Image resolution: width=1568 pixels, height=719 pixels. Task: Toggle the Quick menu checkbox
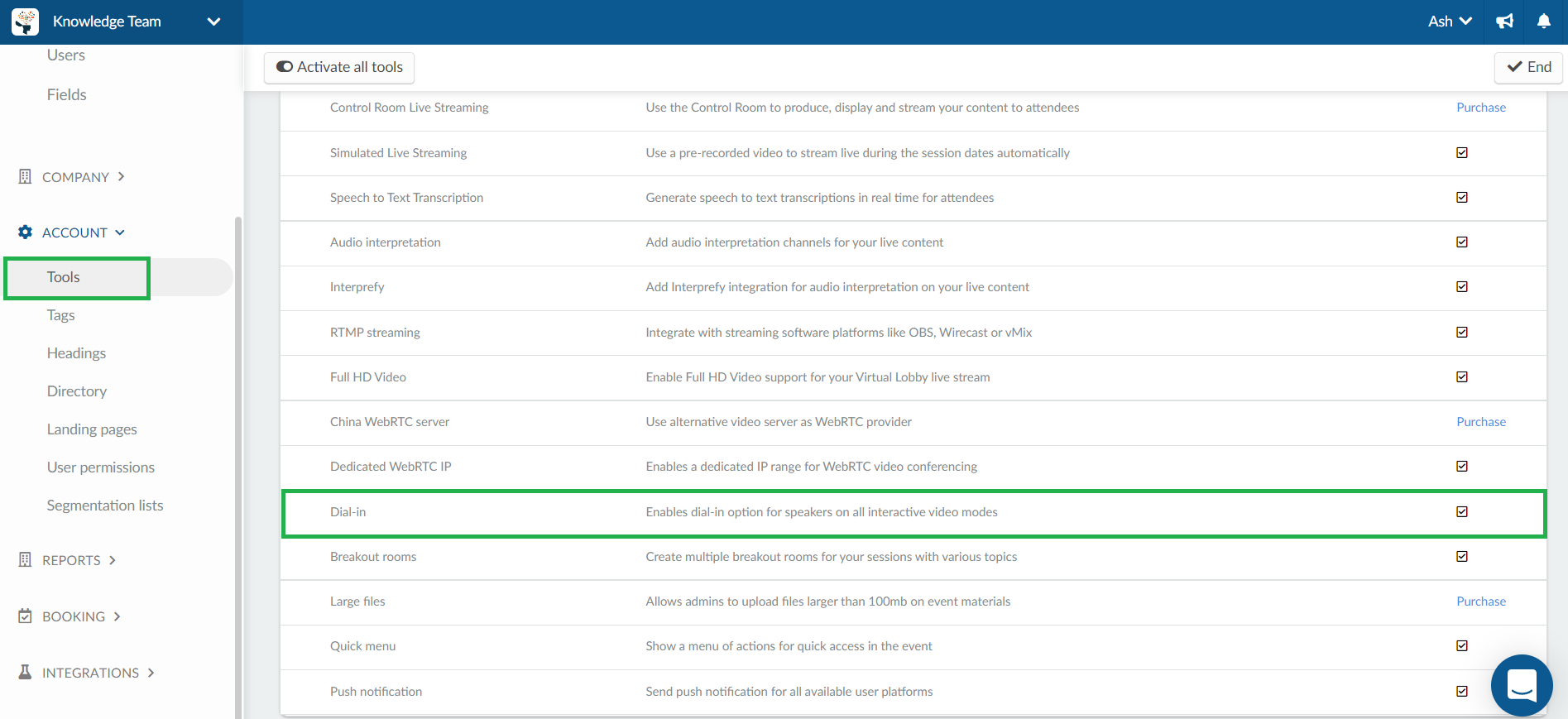tap(1462, 646)
